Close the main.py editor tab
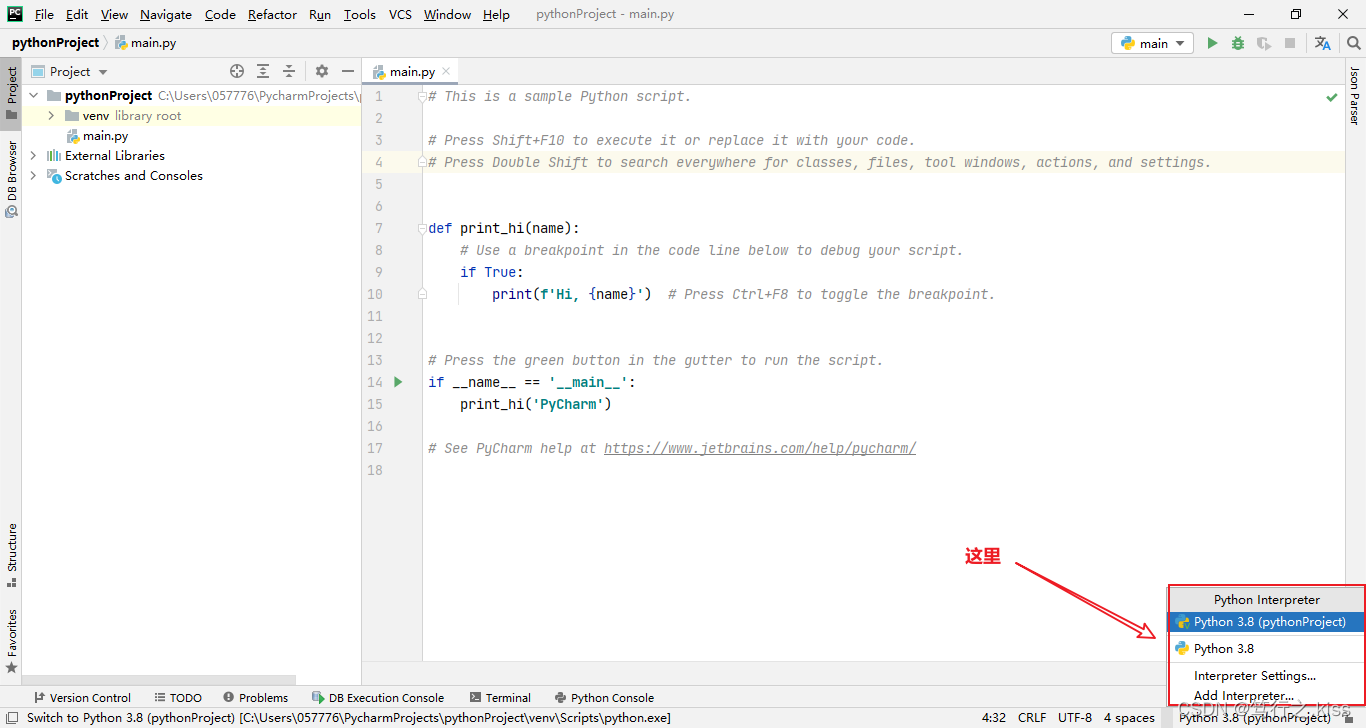The width and height of the screenshot is (1366, 728). [447, 71]
